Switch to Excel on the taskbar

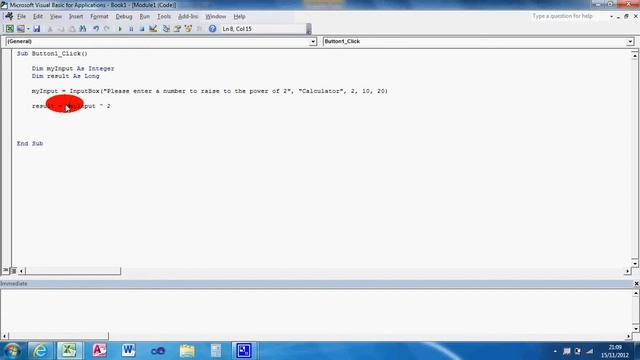pyautogui.click(x=69, y=351)
